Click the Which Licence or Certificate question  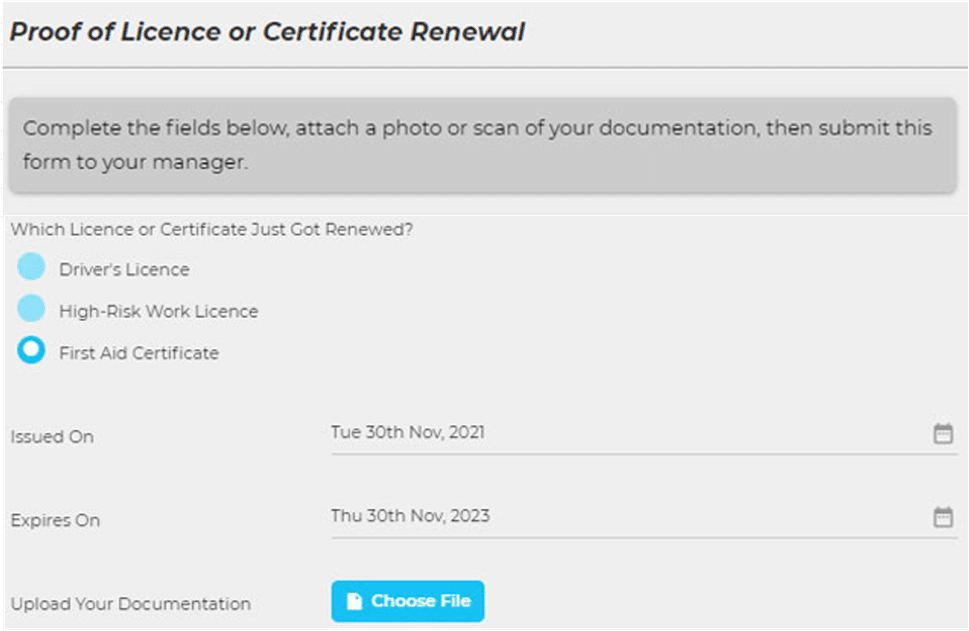[x=212, y=230]
